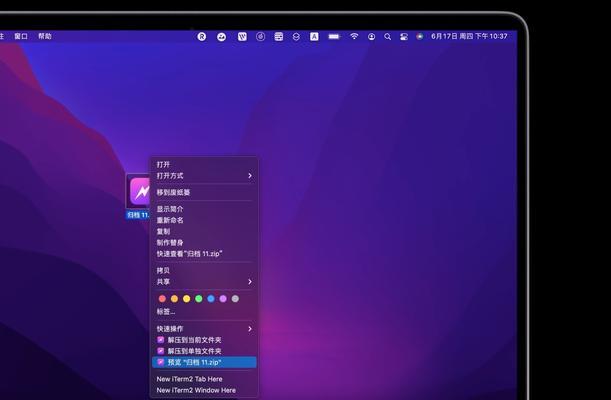Choose 快速查看 "归档 11.zip"
The image size is (611, 400).
tap(204, 254)
